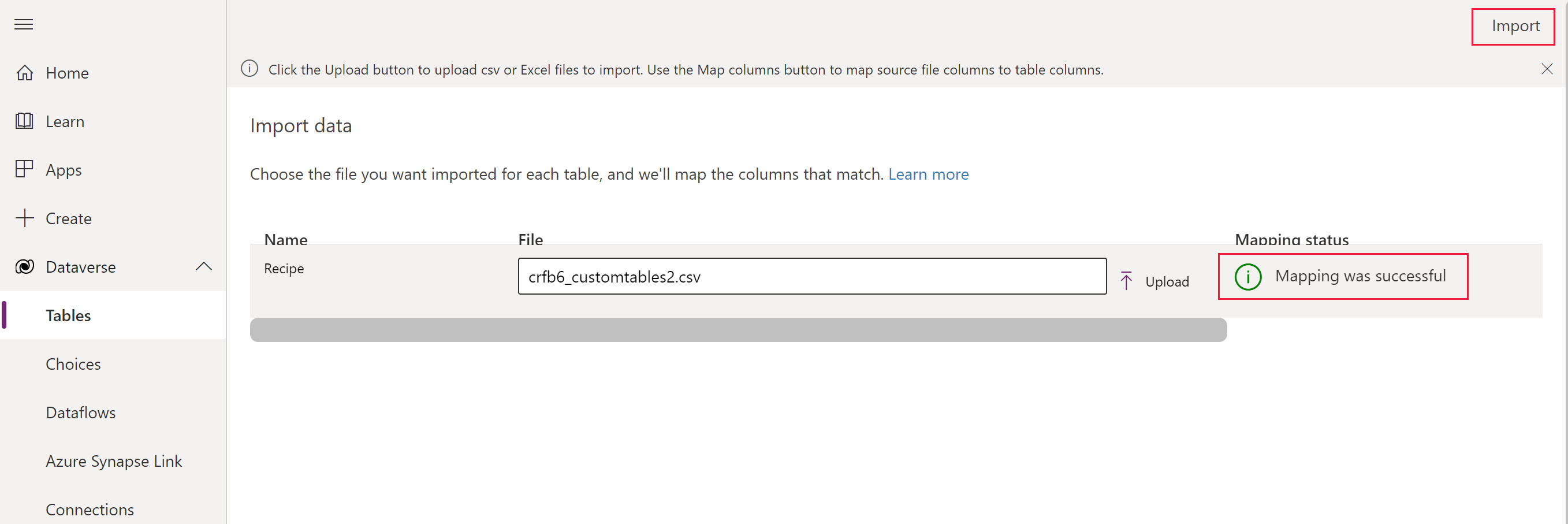Viewport: 1568px width, 524px height.
Task: Click the Create plus icon
Action: pyautogui.click(x=24, y=218)
